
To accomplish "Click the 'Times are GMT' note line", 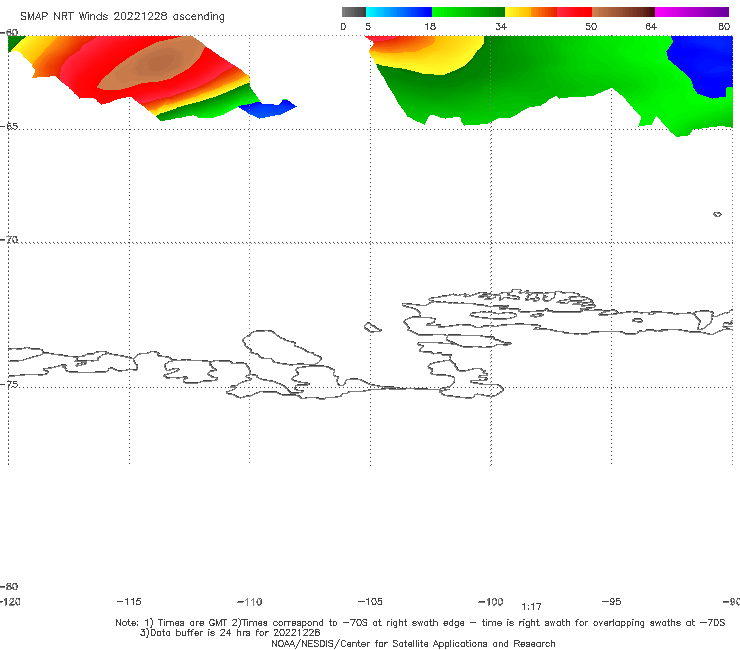I will [420, 623].
